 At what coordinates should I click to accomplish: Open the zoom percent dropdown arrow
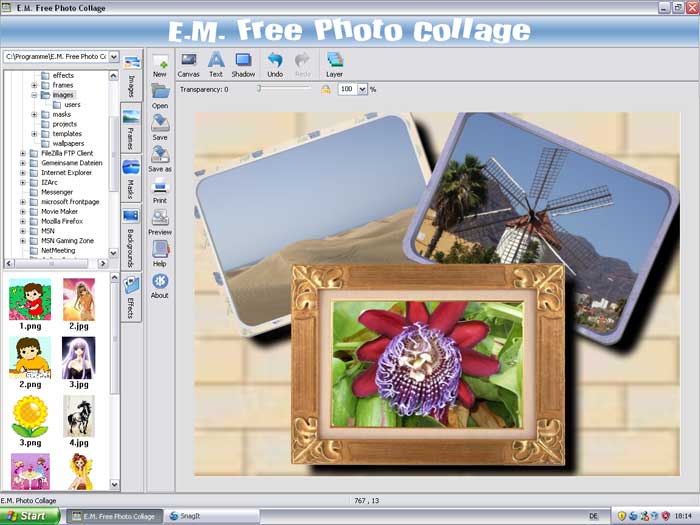[x=362, y=89]
